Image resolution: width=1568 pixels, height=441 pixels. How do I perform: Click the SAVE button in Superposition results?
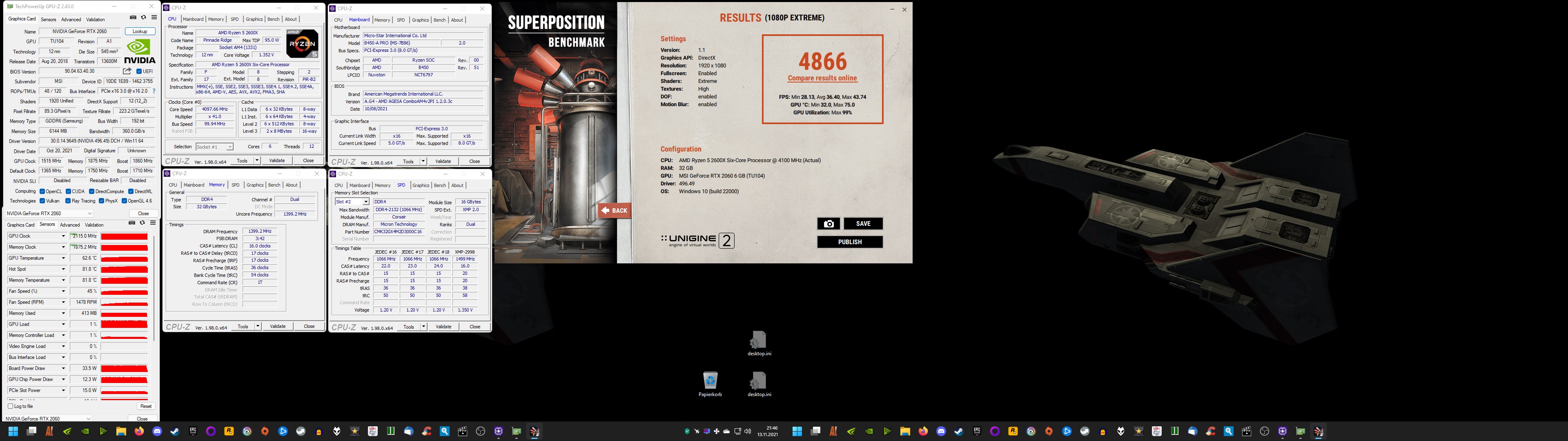pos(863,223)
